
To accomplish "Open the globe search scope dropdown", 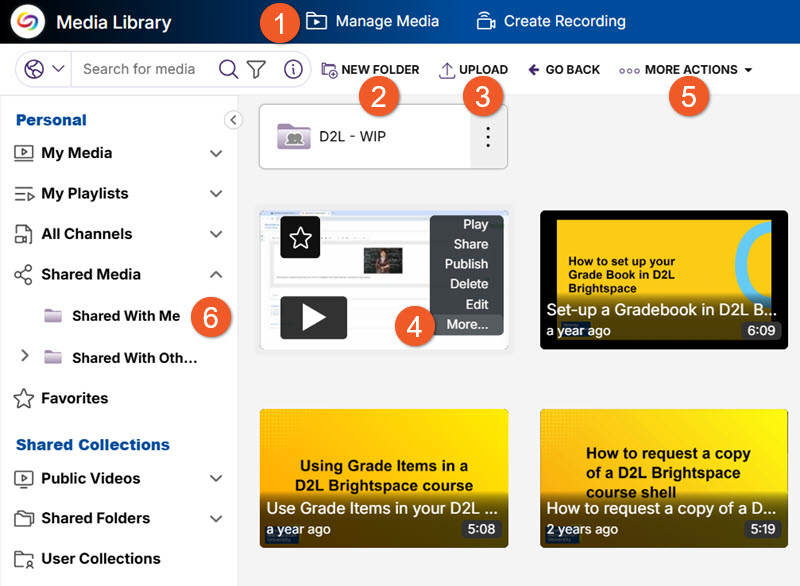I will tap(45, 69).
